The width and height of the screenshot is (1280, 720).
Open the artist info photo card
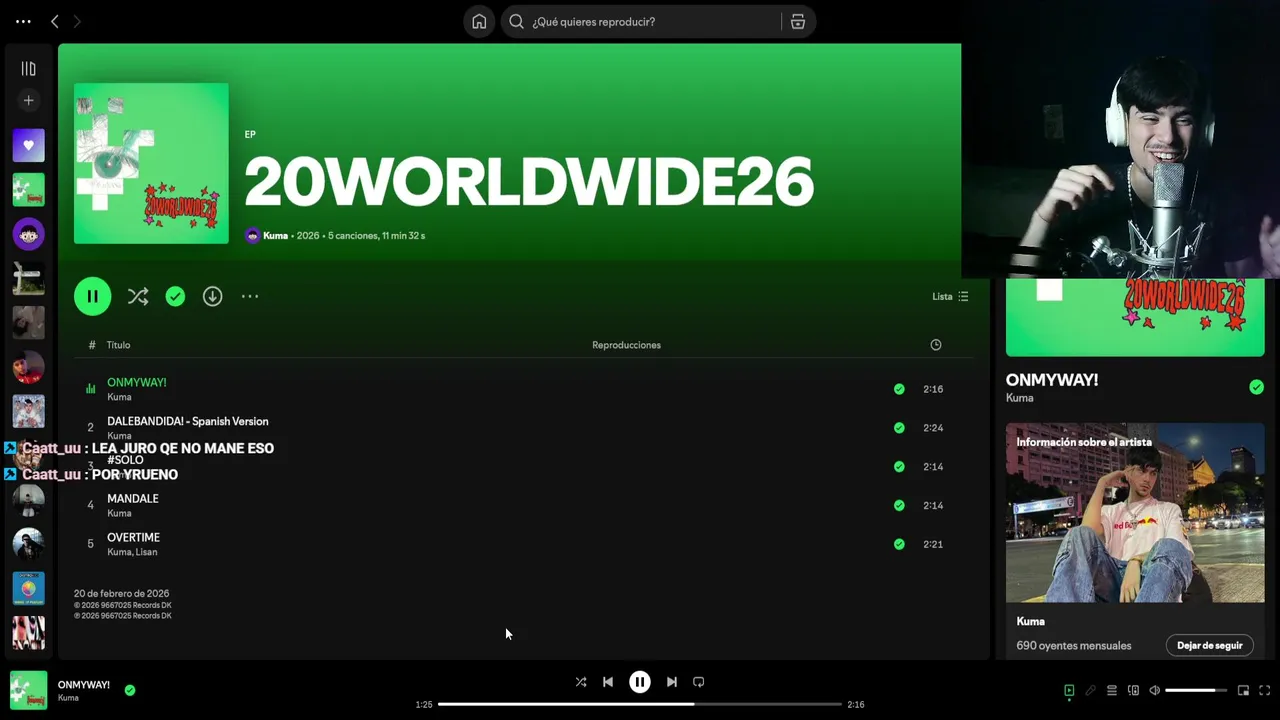pos(1135,512)
